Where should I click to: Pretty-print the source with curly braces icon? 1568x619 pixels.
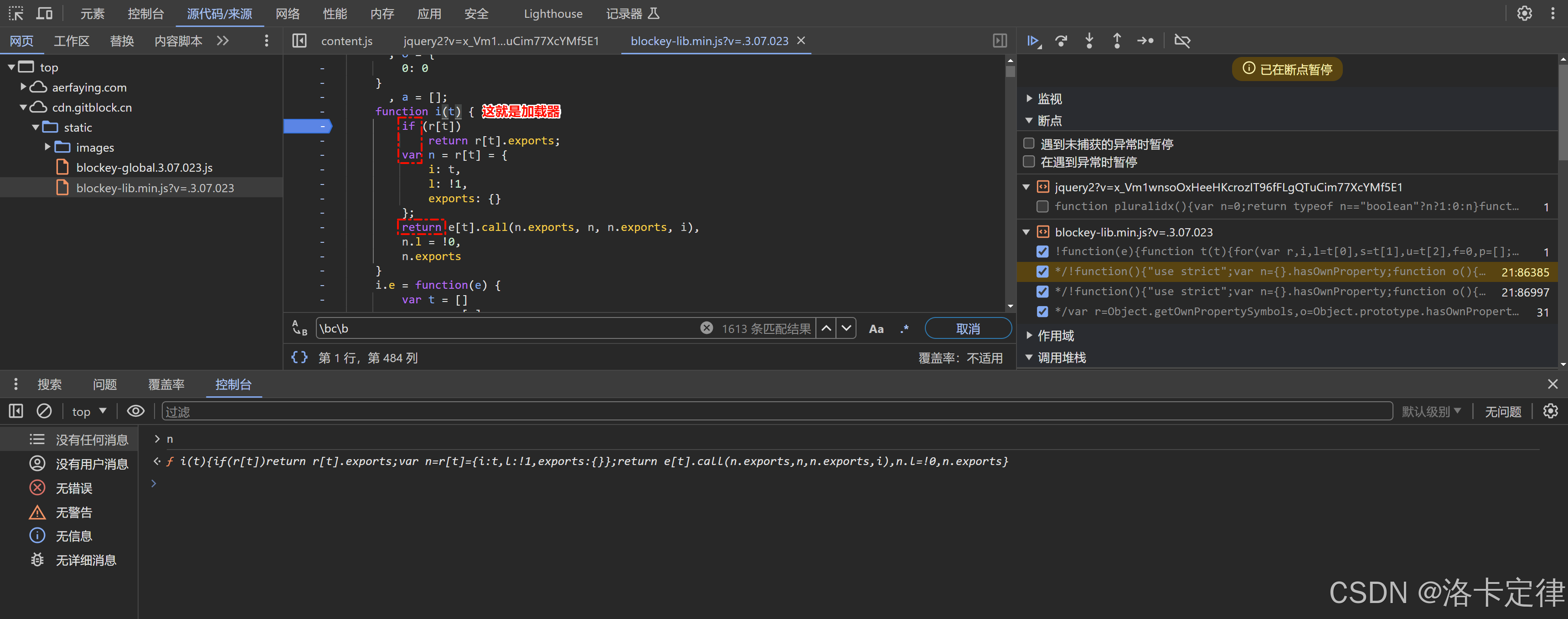coord(299,358)
